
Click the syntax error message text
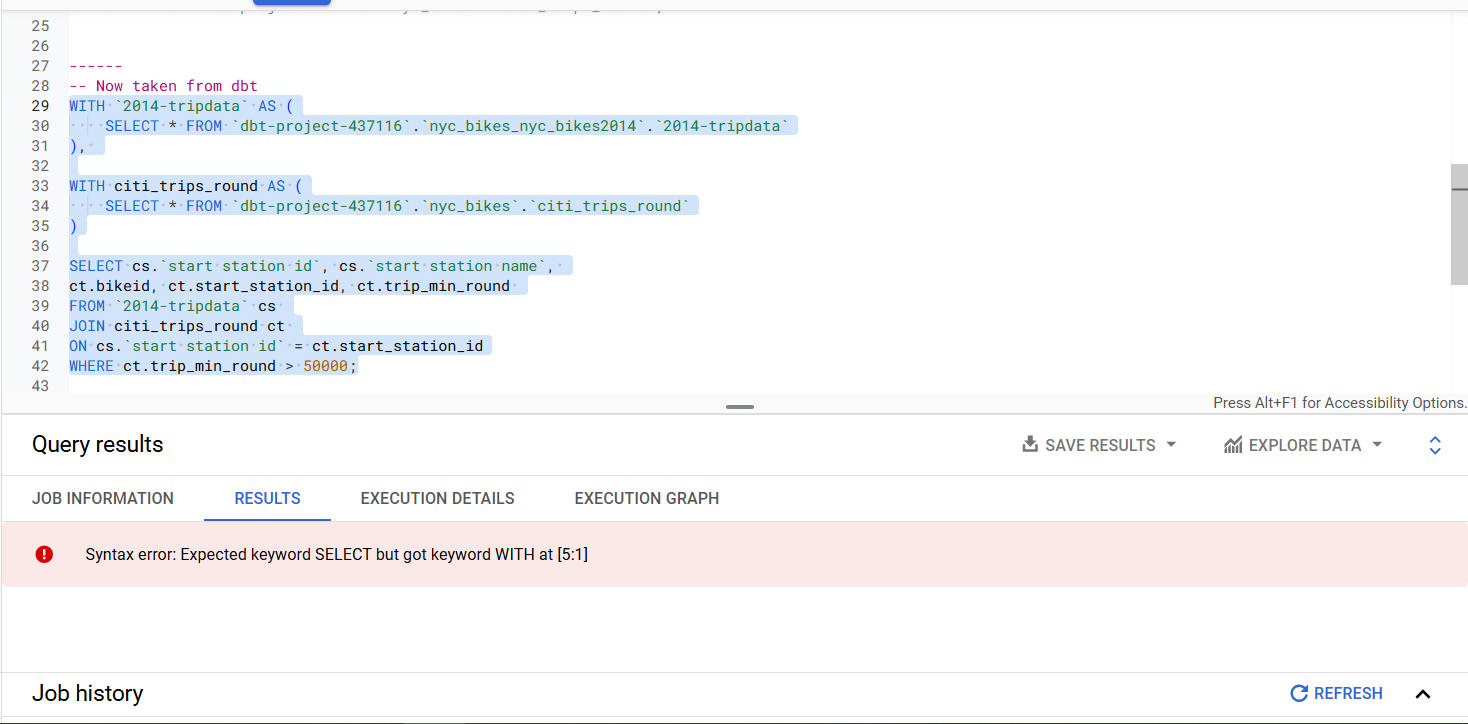pos(336,554)
